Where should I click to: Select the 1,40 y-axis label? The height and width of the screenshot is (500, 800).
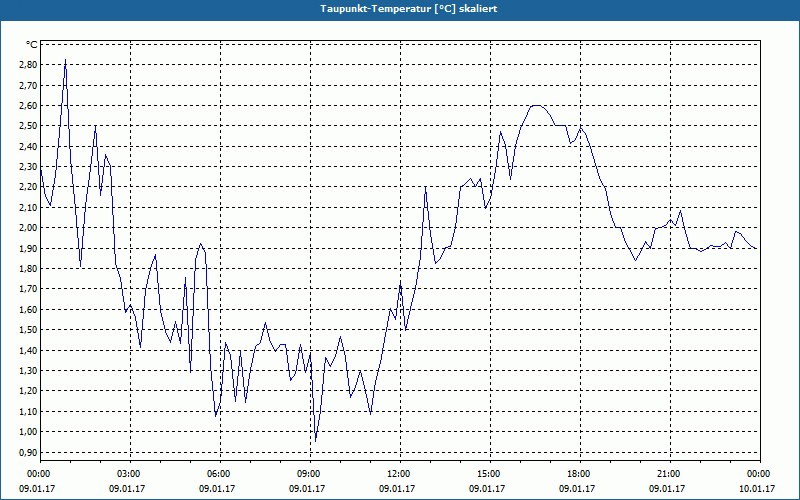[29, 351]
